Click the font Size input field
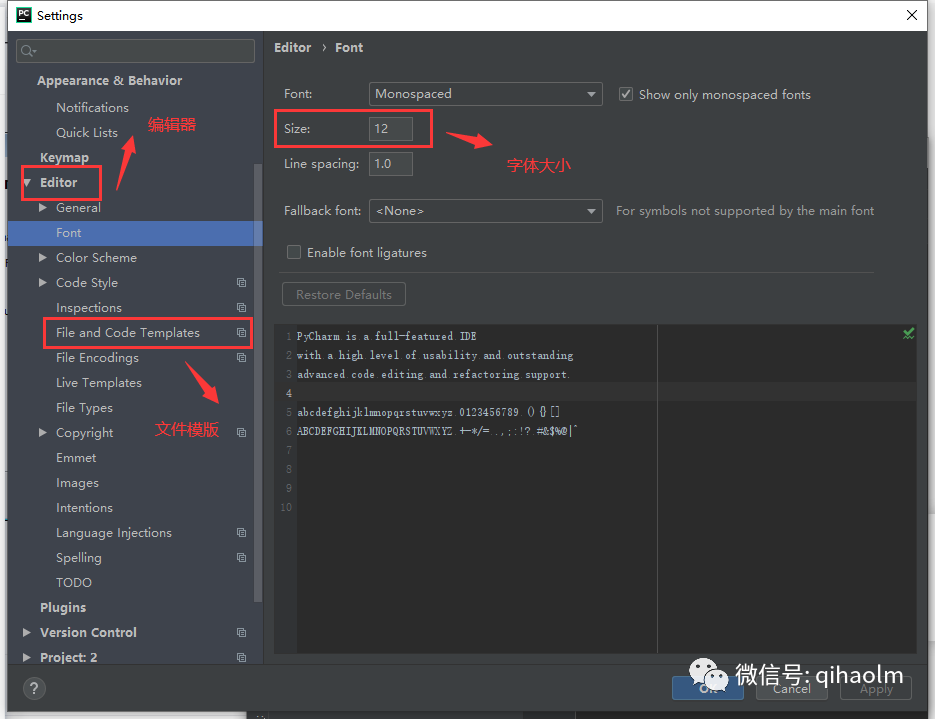Viewport: 935px width, 719px height. (391, 129)
